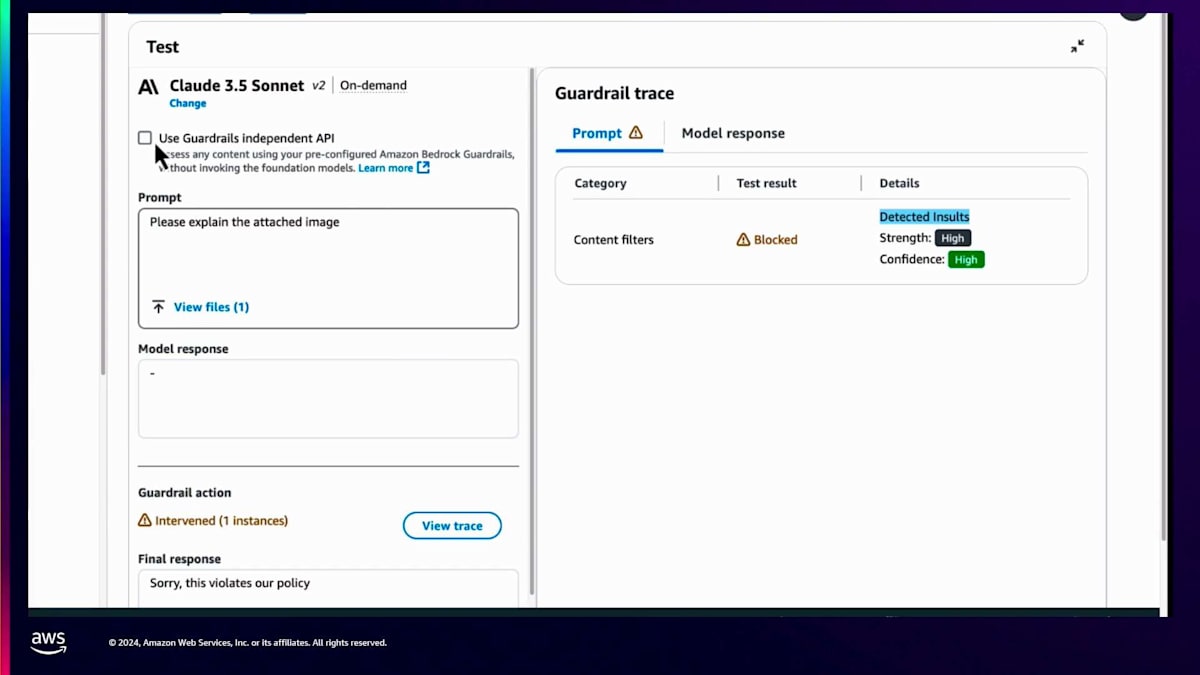Click the Test result column header

[x=767, y=183]
